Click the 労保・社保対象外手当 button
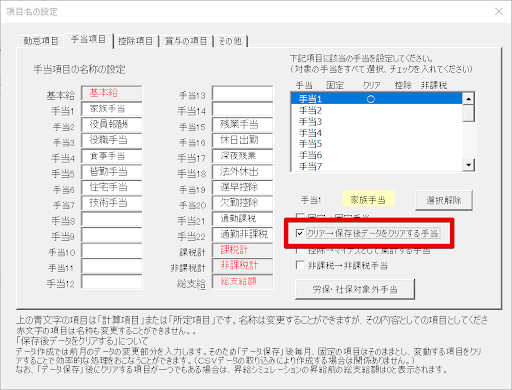Screen dimensions: 512x390 tap(355, 289)
